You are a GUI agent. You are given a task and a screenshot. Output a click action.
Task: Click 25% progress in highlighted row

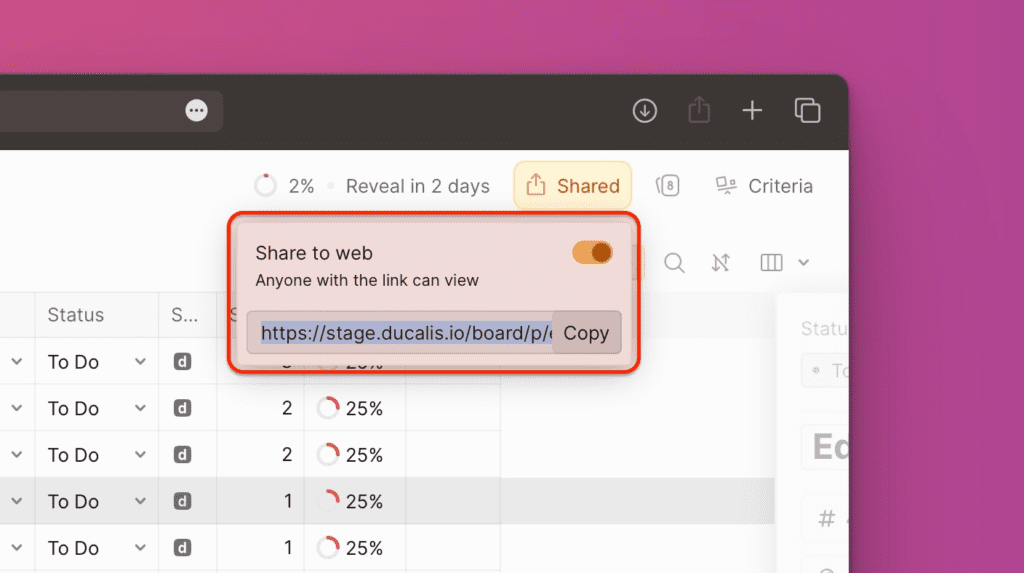pos(351,501)
